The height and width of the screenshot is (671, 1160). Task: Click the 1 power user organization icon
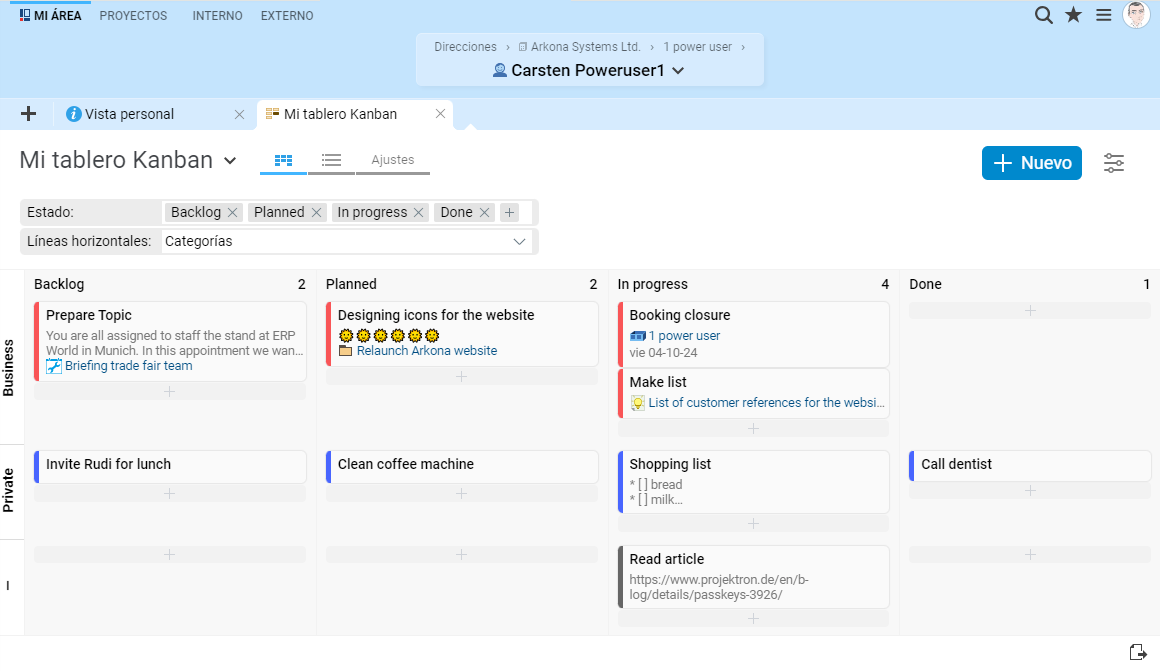click(x=638, y=336)
